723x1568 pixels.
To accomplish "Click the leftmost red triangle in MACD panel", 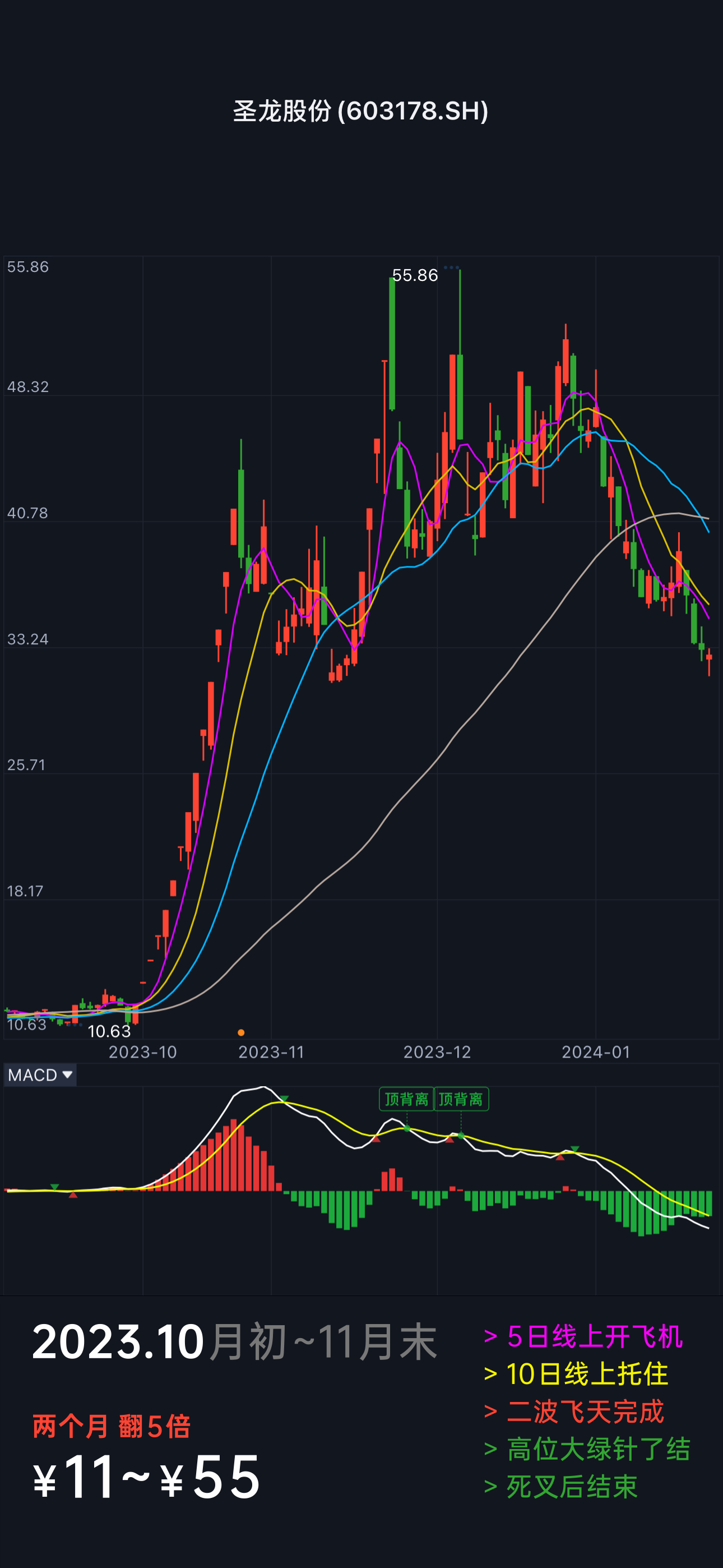I will point(73,1195).
